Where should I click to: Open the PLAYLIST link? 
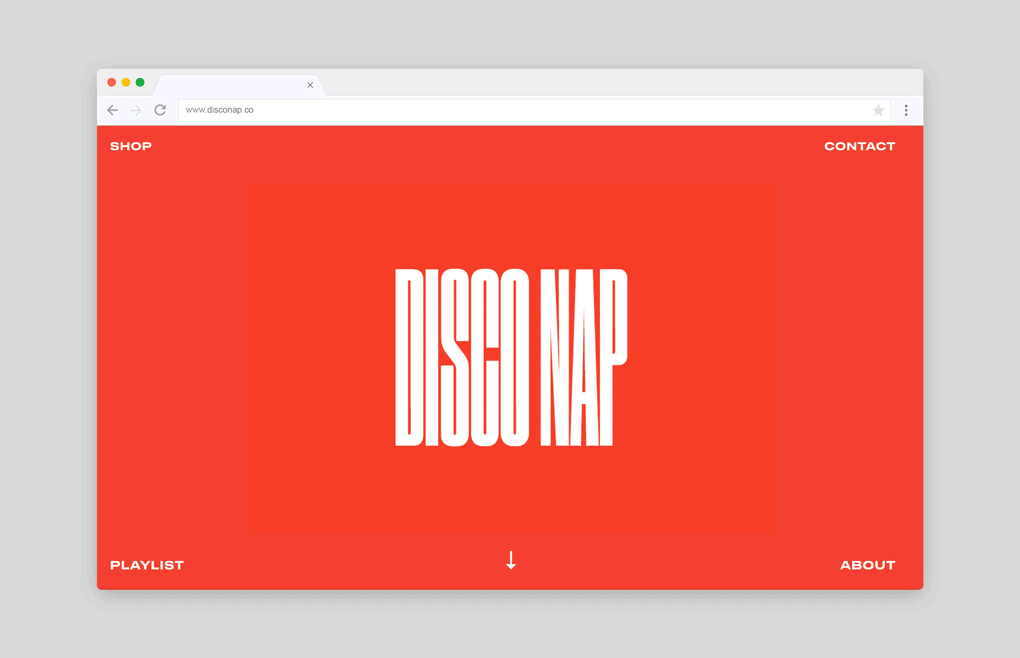(147, 565)
